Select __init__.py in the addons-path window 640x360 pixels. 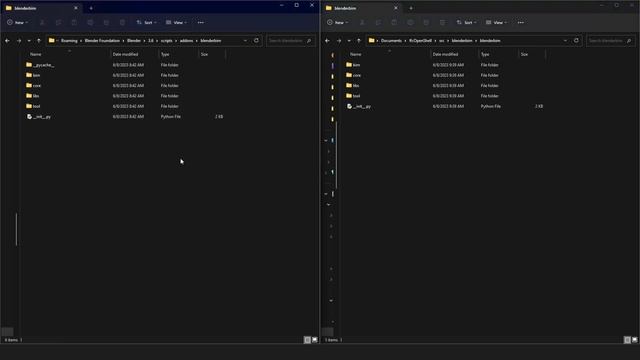pos(39,116)
